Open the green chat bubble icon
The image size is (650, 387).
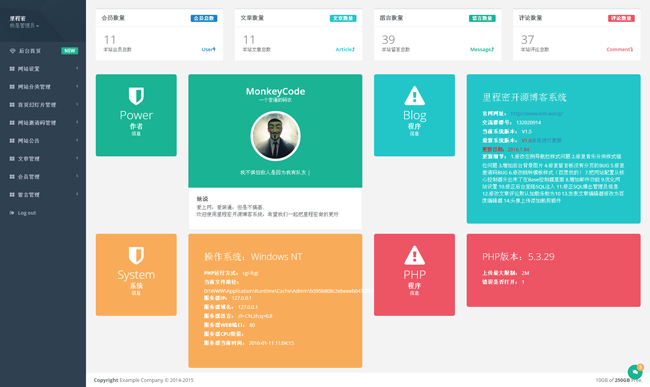pyautogui.click(x=635, y=372)
